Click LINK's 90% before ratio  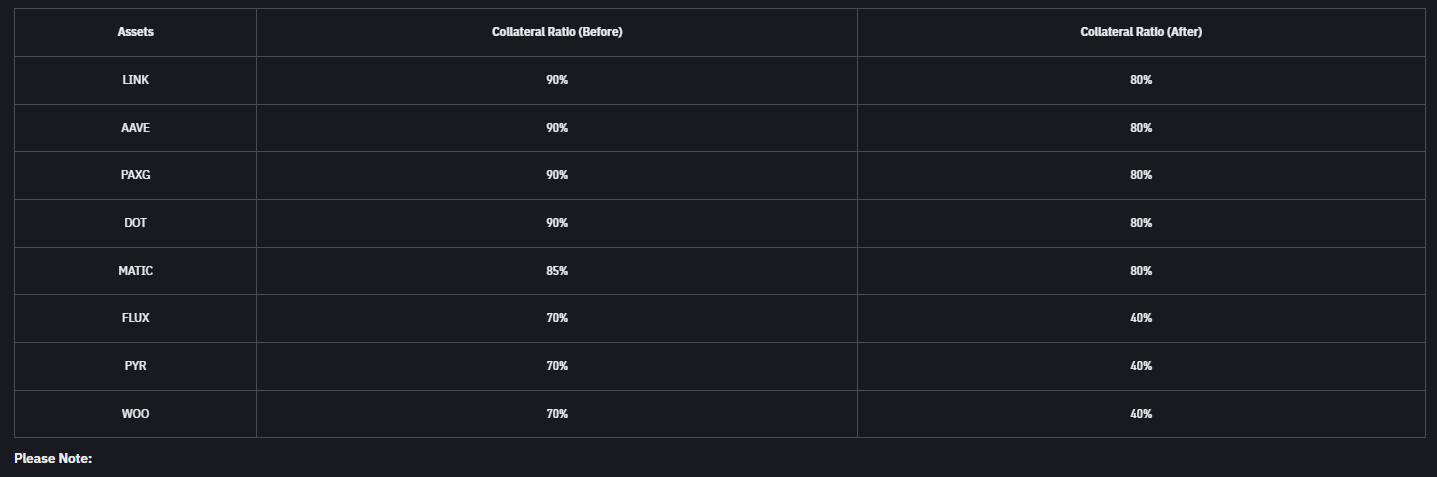[557, 80]
